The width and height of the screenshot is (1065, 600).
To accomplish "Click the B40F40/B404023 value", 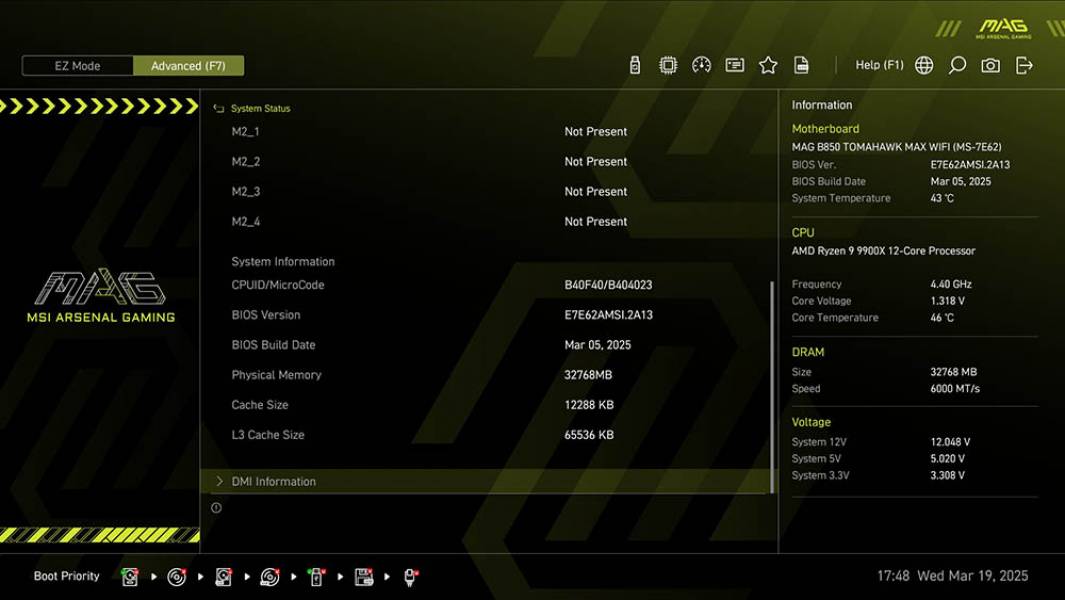I will click(608, 285).
